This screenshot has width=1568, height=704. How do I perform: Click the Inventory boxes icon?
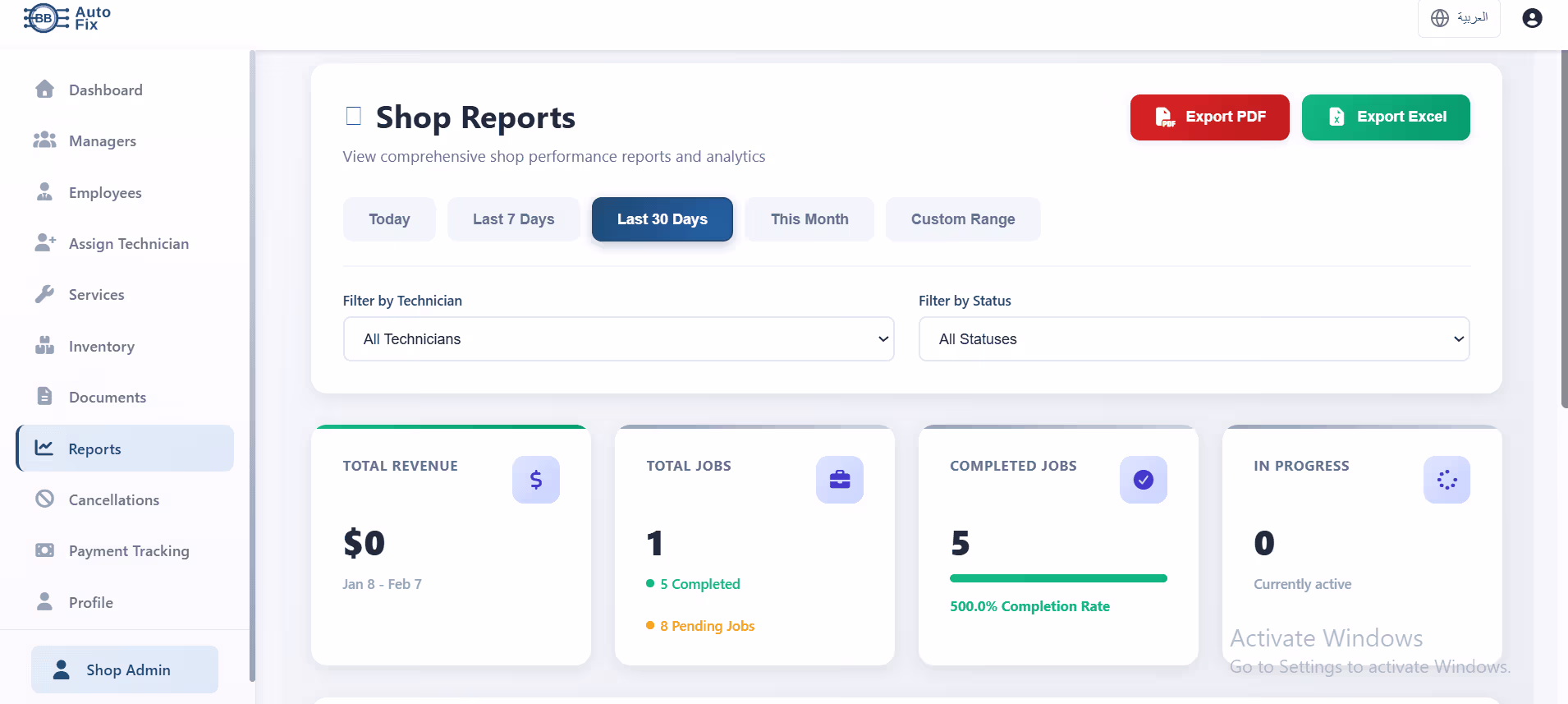pyautogui.click(x=45, y=346)
